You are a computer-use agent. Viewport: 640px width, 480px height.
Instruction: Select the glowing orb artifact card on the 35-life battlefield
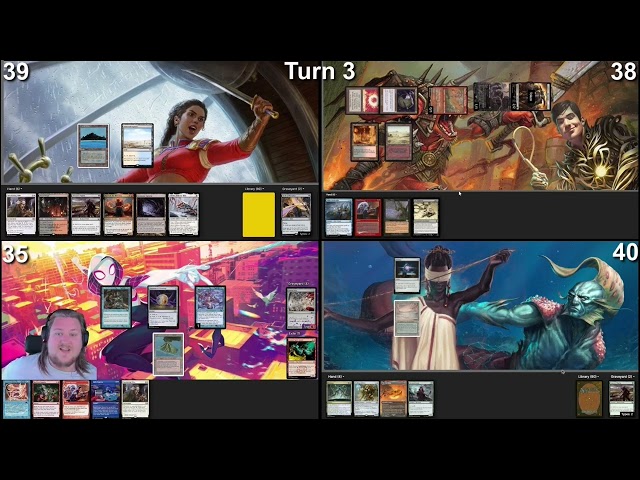point(163,307)
